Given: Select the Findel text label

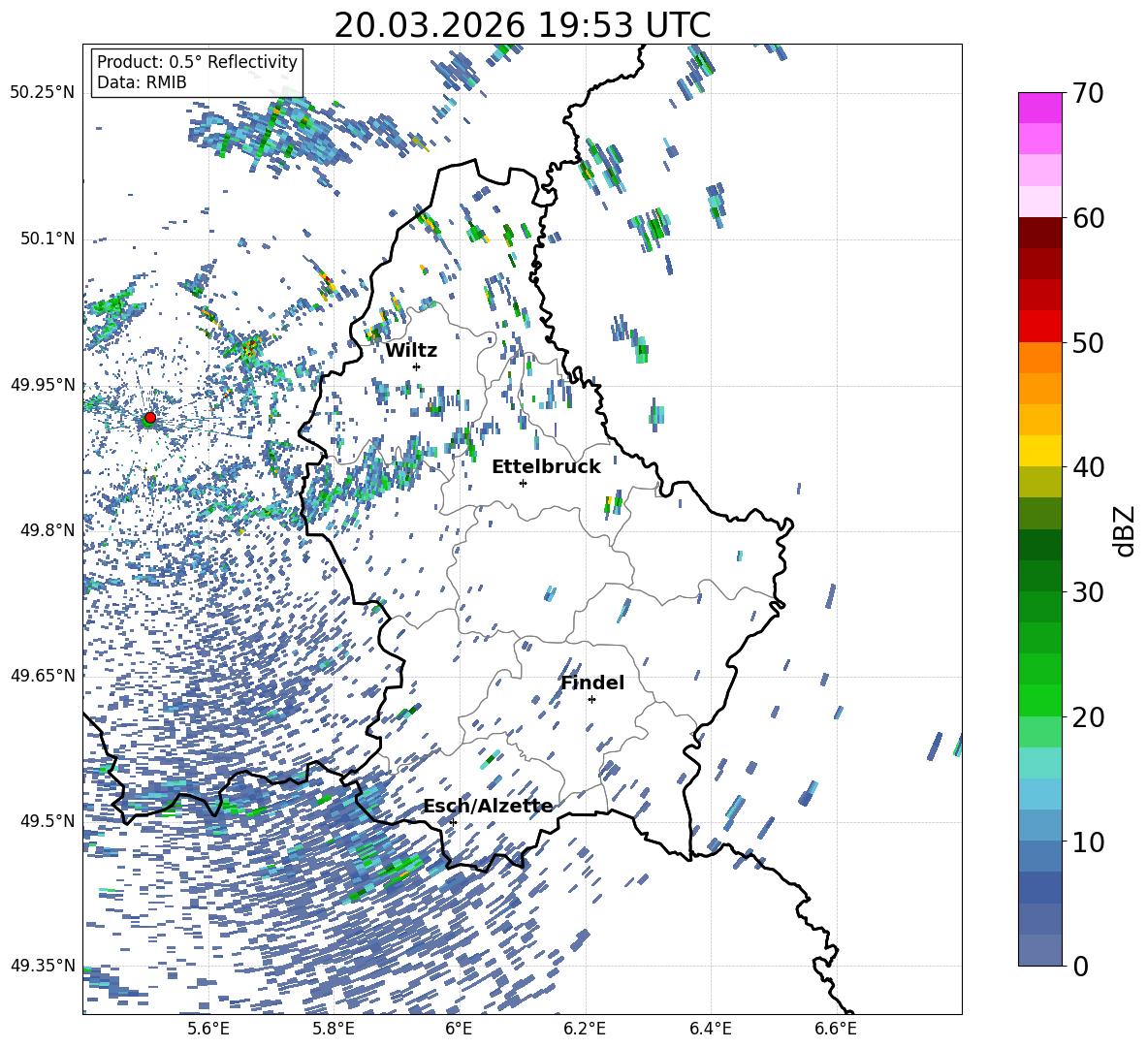Looking at the screenshot, I should coord(591,683).
